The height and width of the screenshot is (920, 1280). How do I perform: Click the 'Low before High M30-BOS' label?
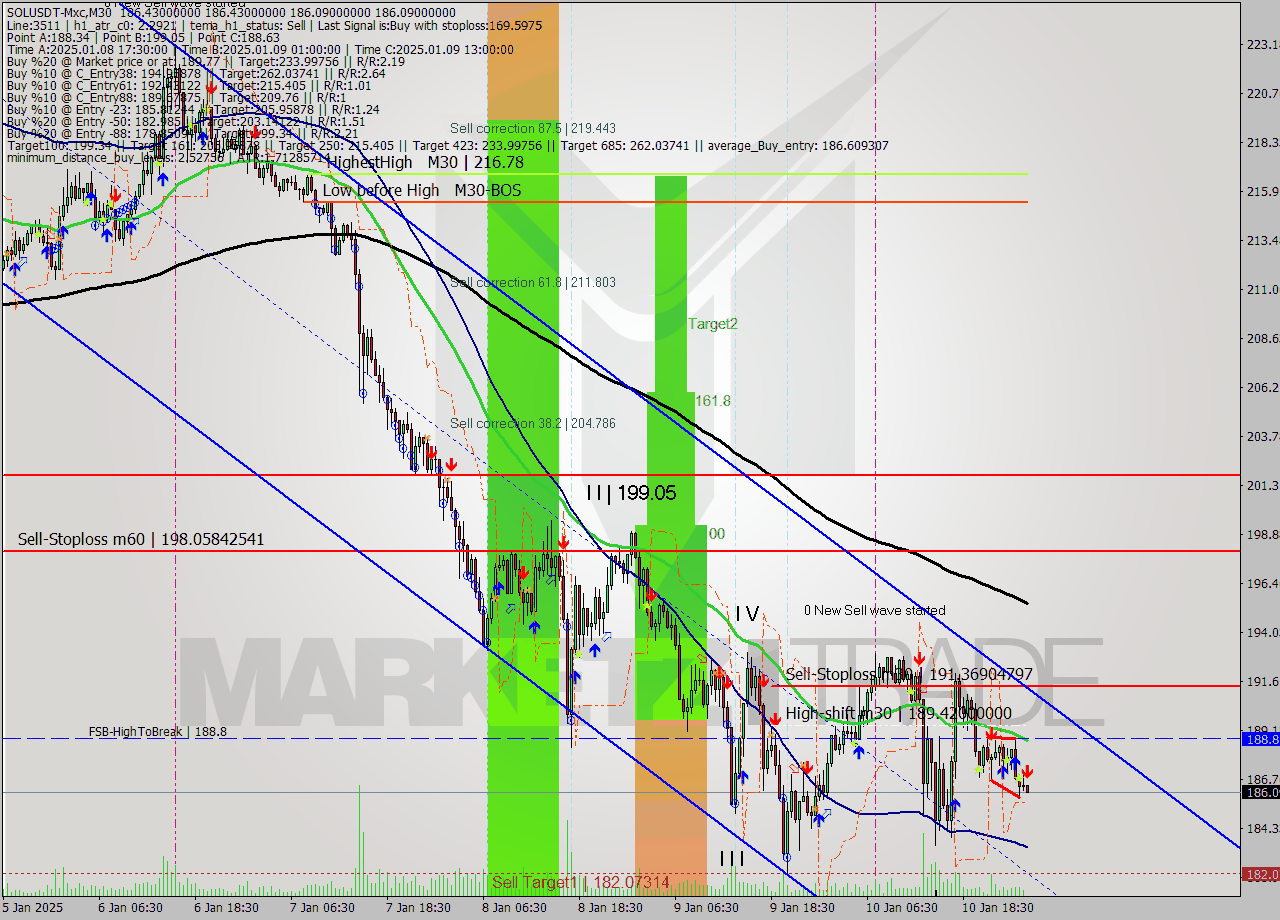click(422, 190)
